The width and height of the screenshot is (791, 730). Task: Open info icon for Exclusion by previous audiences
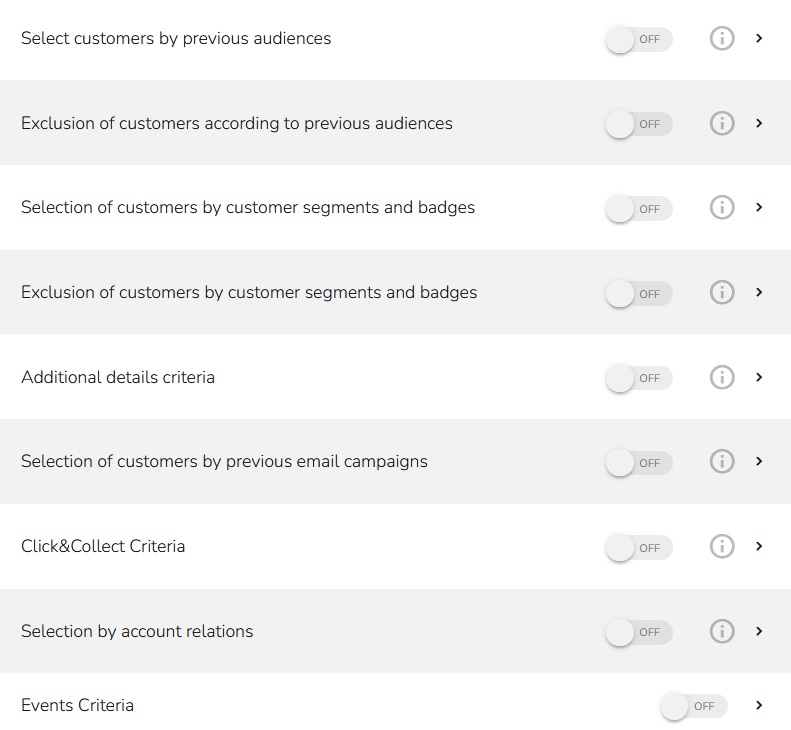722,124
